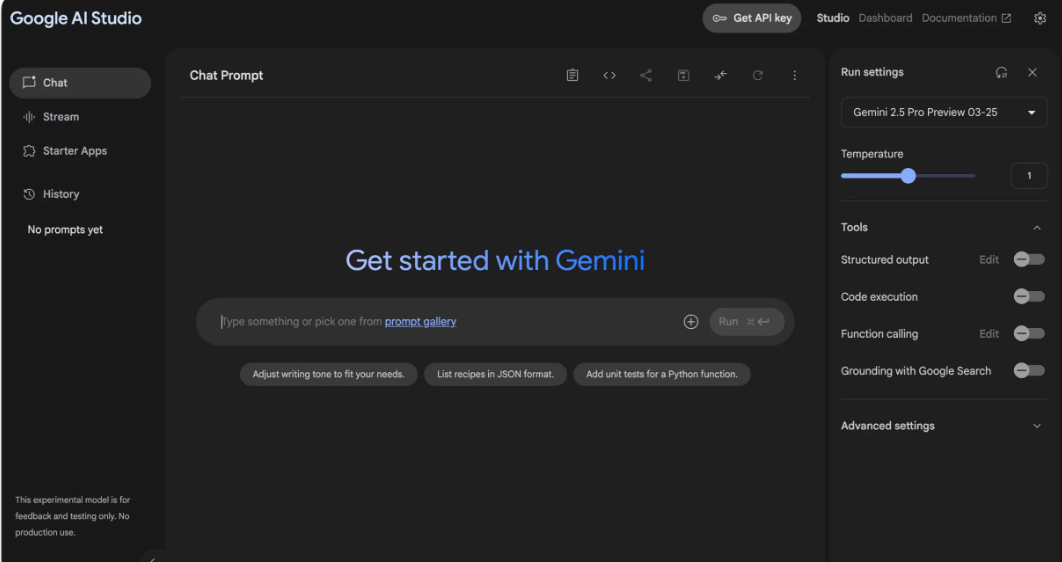
Task: Open the three-dot more options menu
Action: coord(794,75)
